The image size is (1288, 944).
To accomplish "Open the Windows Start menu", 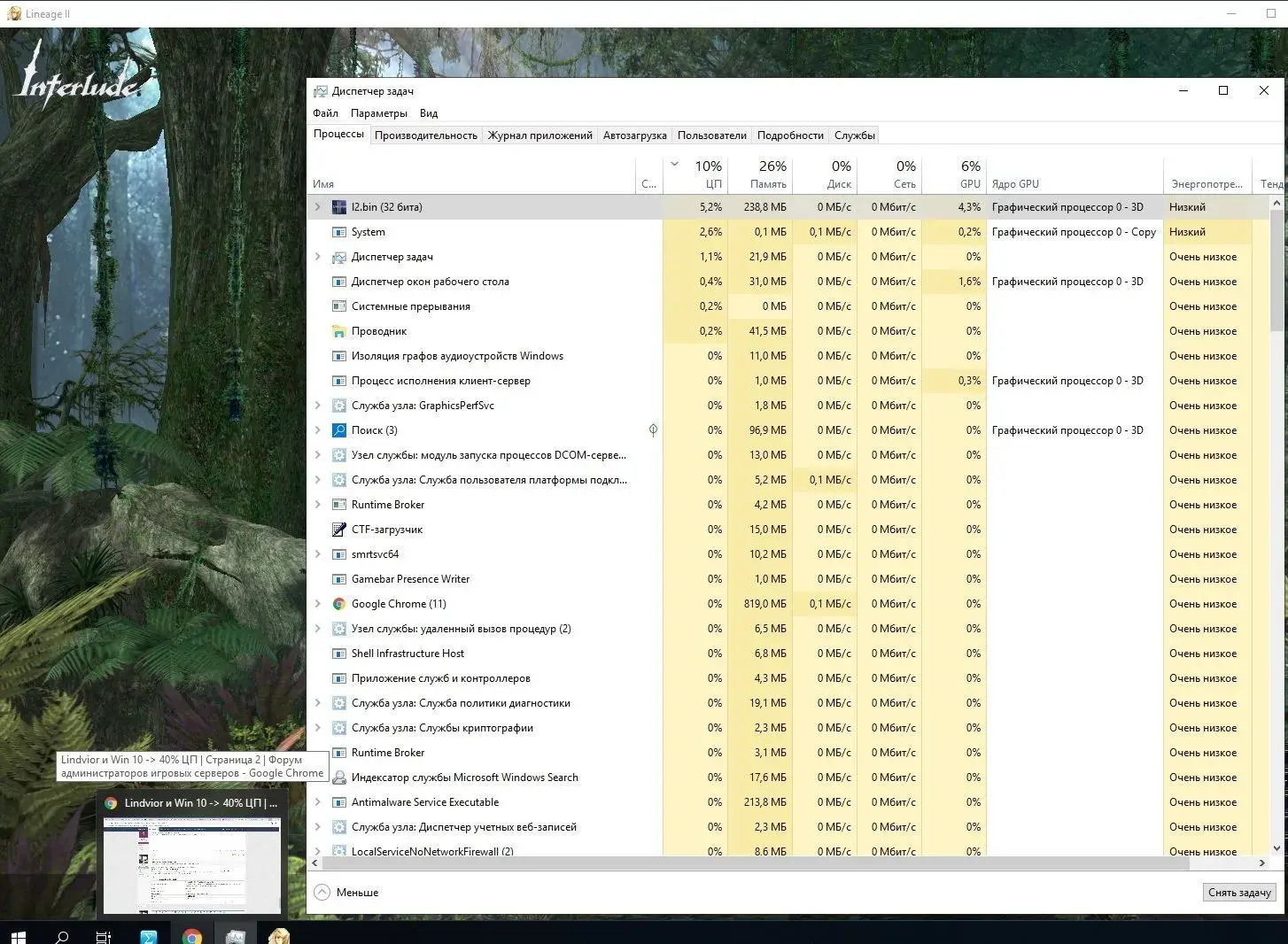I will (19, 937).
